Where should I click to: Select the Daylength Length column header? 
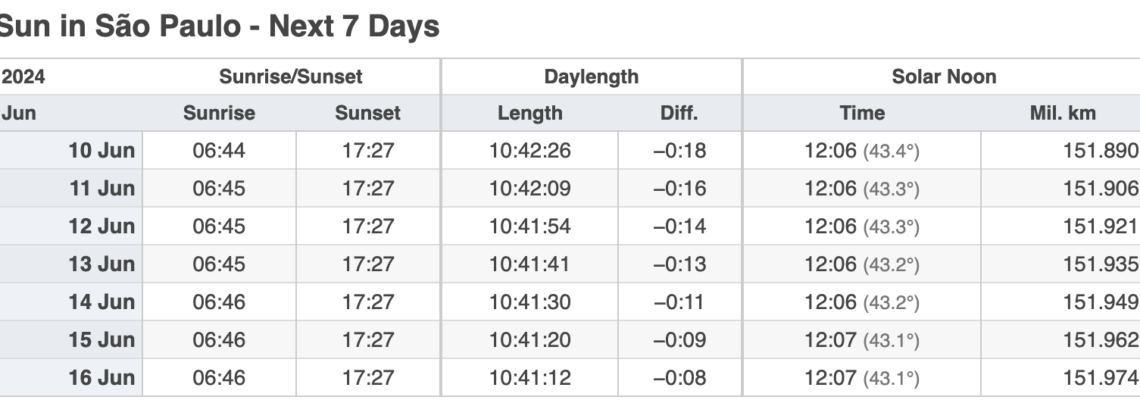530,113
